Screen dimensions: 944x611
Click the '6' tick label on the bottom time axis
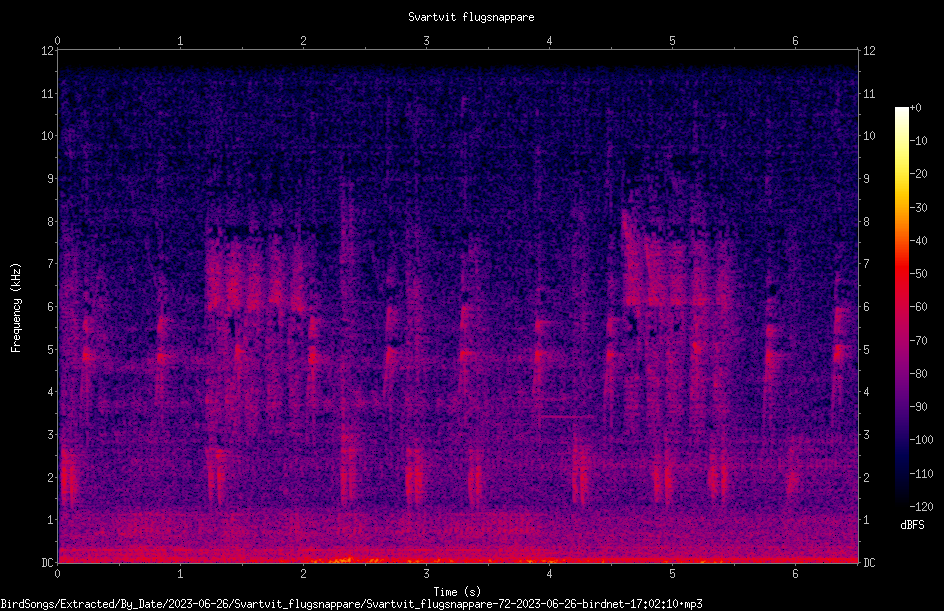click(x=795, y=574)
